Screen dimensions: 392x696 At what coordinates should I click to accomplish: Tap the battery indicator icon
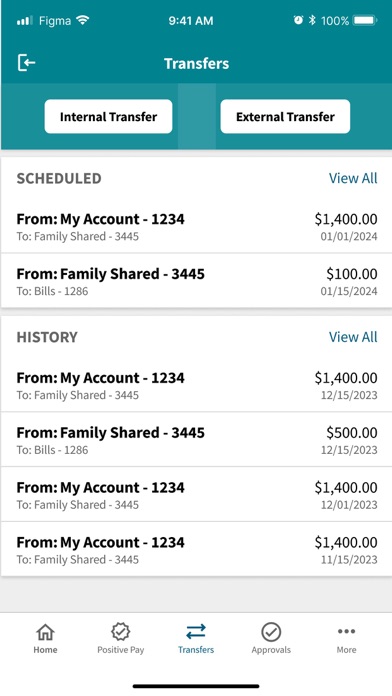pos(365,20)
